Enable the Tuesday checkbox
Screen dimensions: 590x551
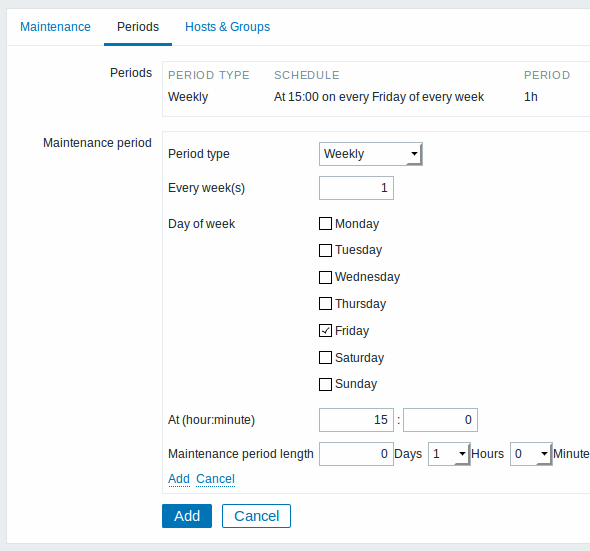[x=325, y=250]
